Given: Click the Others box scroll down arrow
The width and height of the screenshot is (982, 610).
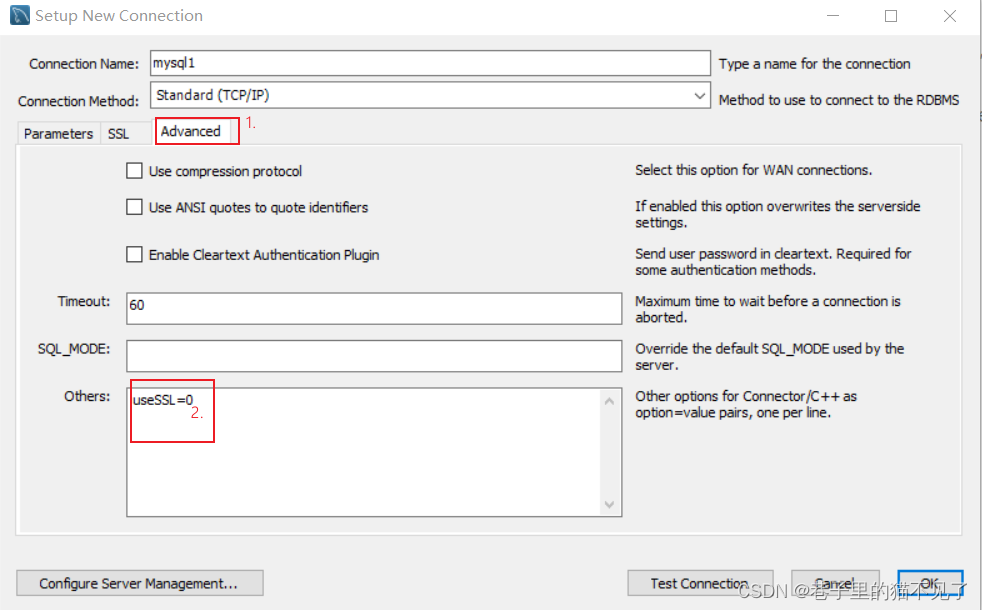Looking at the screenshot, I should point(609,504).
